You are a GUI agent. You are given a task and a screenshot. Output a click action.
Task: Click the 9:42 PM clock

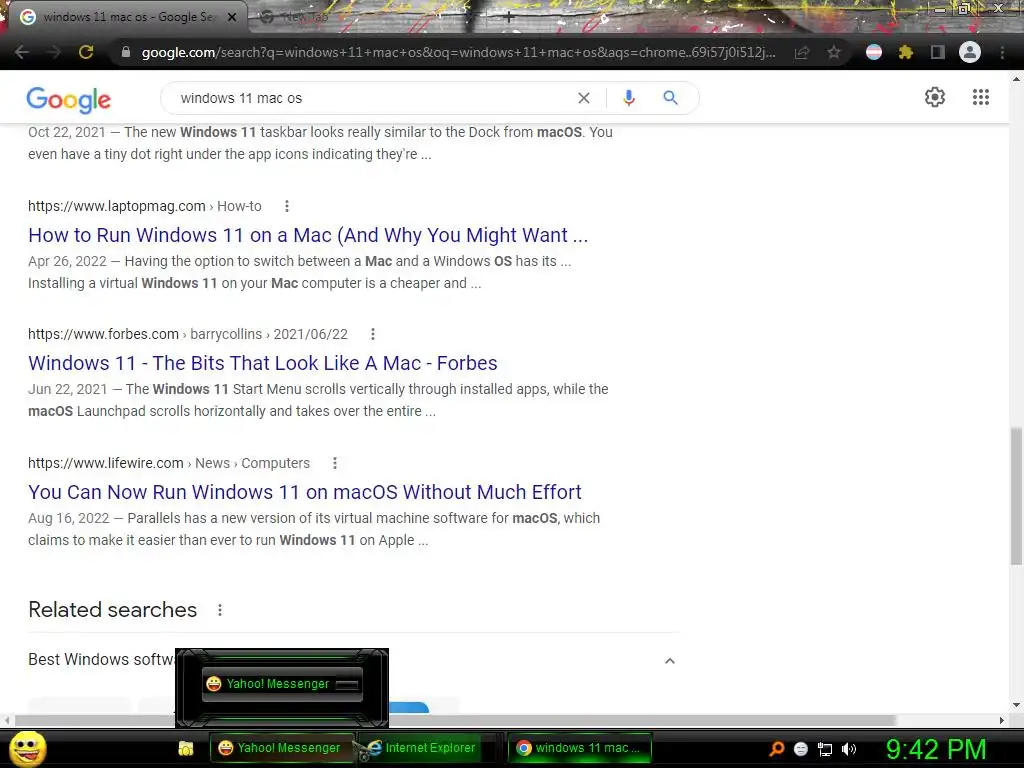(936, 749)
